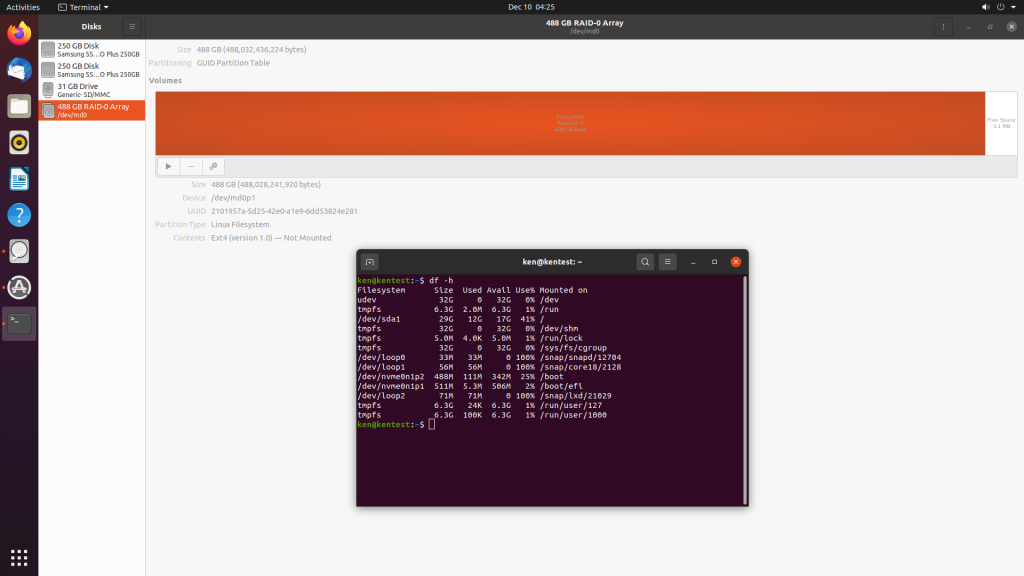Delete selected partition with minus button

[x=191, y=167]
